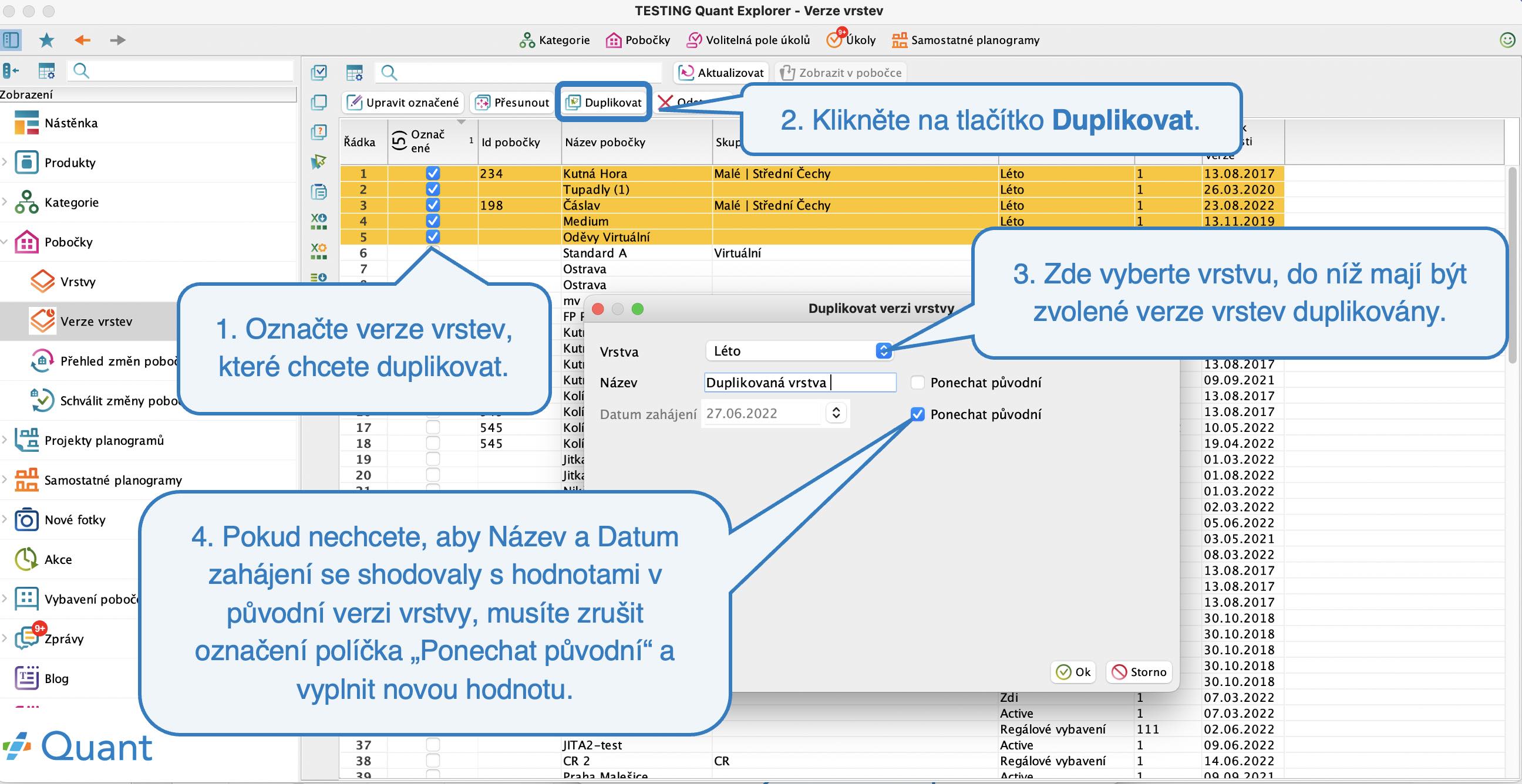Check Ponechat původní next to Název
The height and width of the screenshot is (784, 1522).
pos(918,383)
